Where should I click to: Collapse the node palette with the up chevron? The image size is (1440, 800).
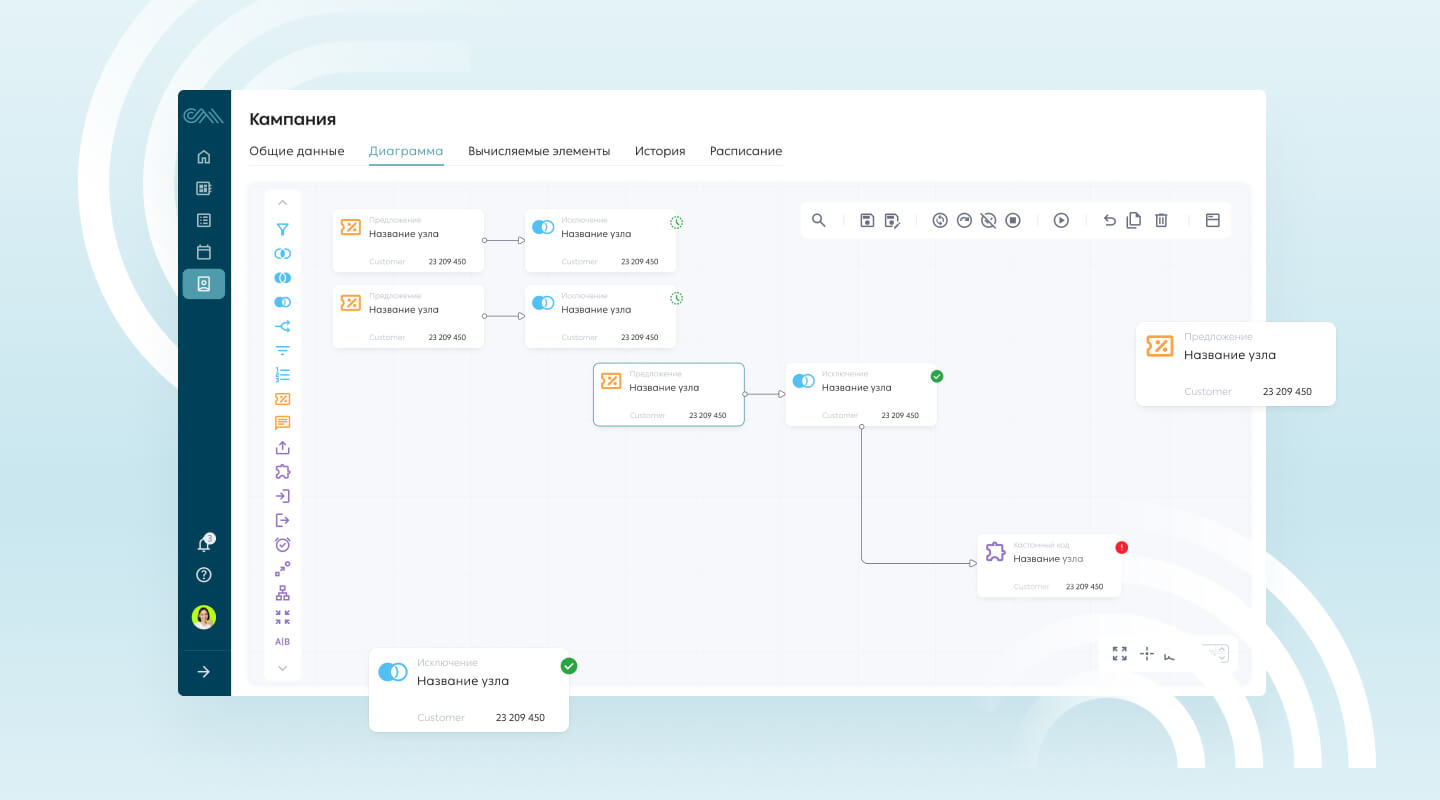click(x=283, y=202)
